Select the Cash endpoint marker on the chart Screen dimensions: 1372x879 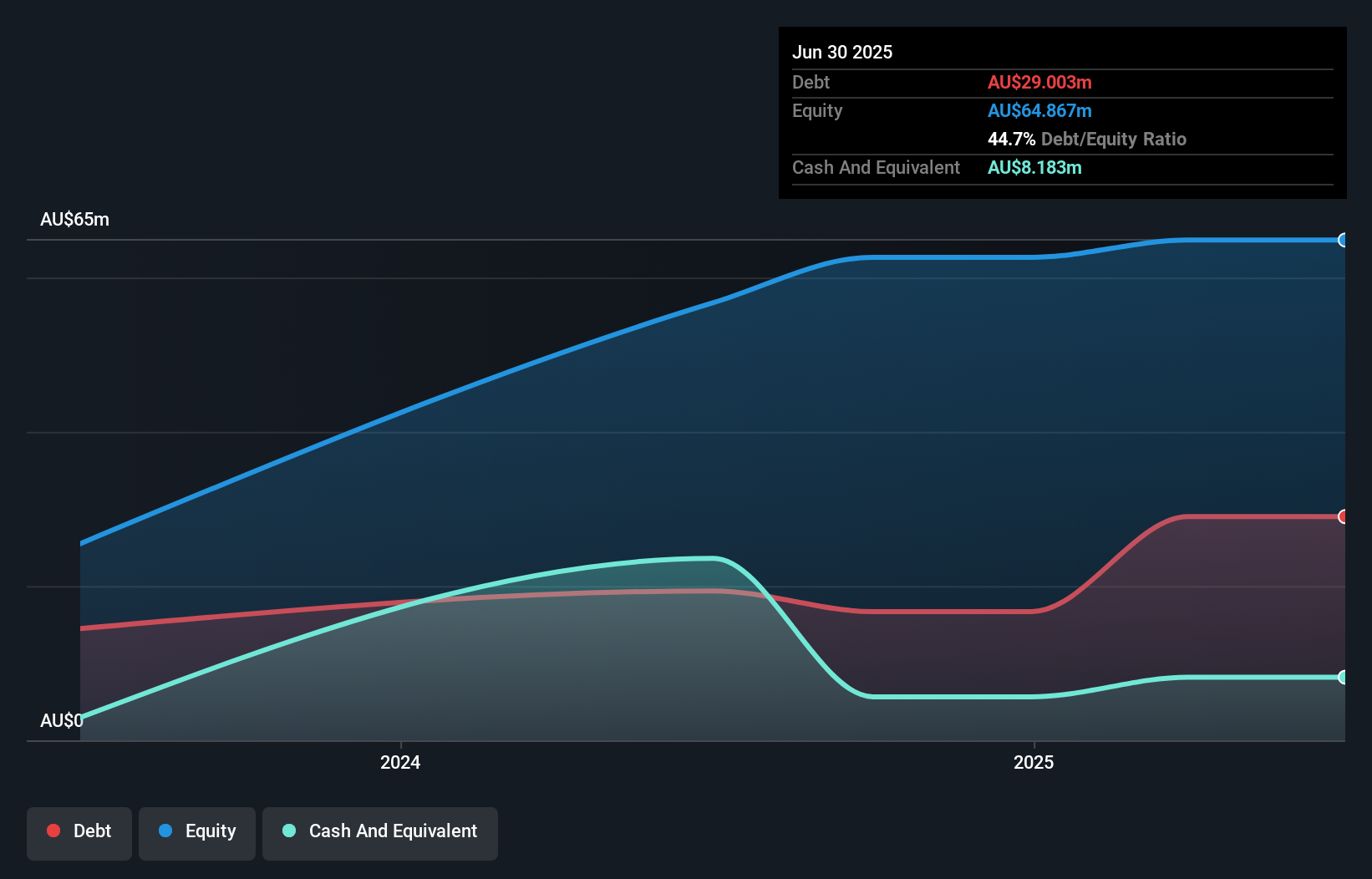tap(1343, 678)
